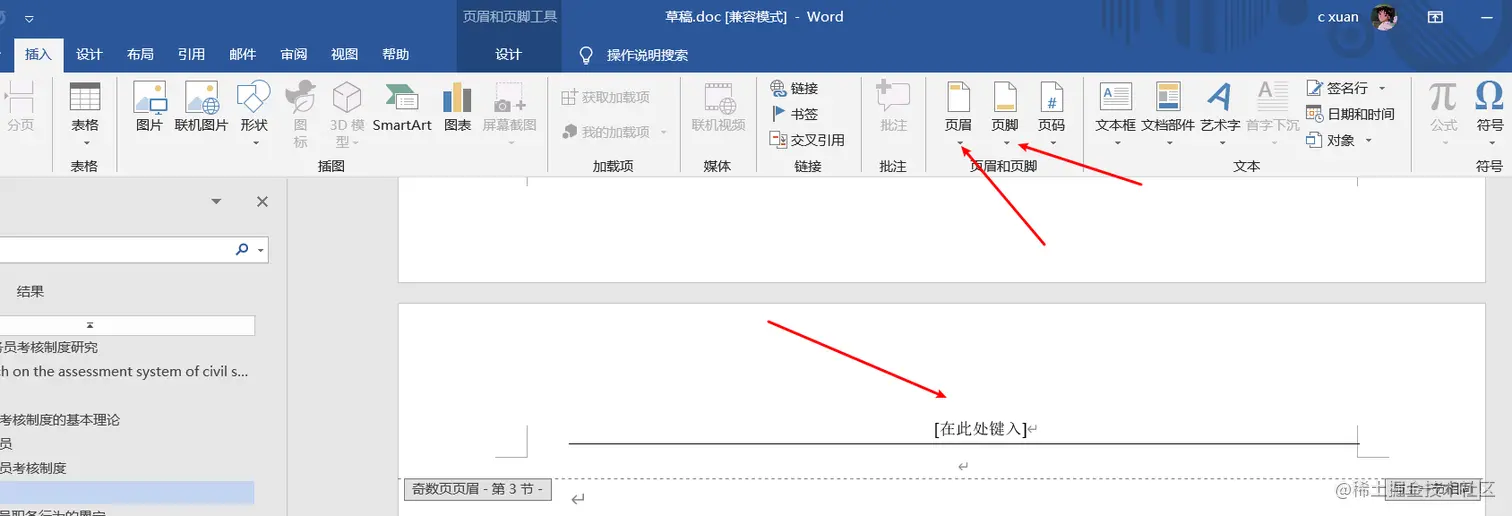Open the 表格 (Table) insert button
Viewport: 1512px width, 516px height.
click(85, 112)
